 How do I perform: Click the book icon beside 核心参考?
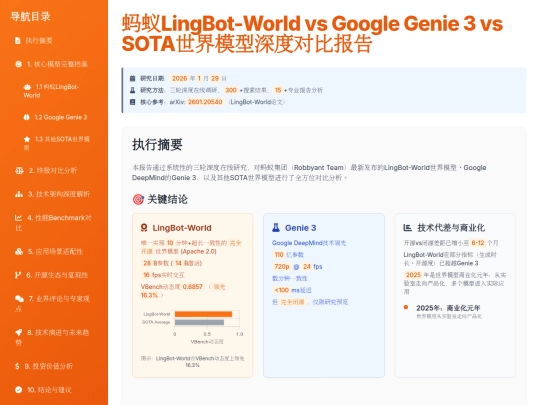pyautogui.click(x=132, y=102)
